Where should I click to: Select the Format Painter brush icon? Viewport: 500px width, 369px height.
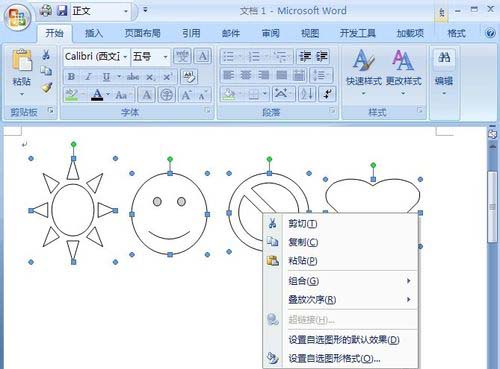pos(46,88)
